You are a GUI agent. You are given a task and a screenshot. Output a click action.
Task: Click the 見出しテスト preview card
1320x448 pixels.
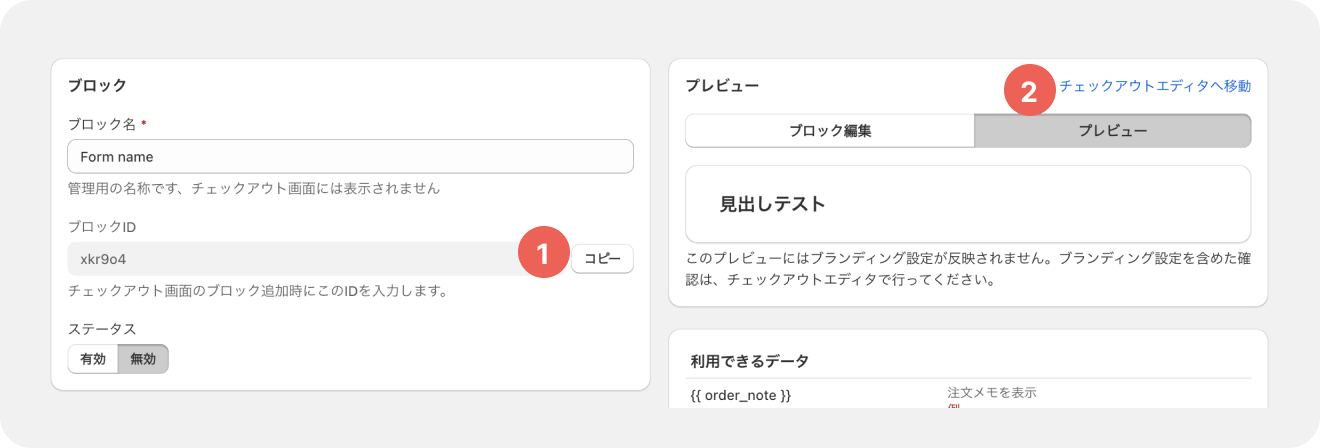(x=968, y=204)
